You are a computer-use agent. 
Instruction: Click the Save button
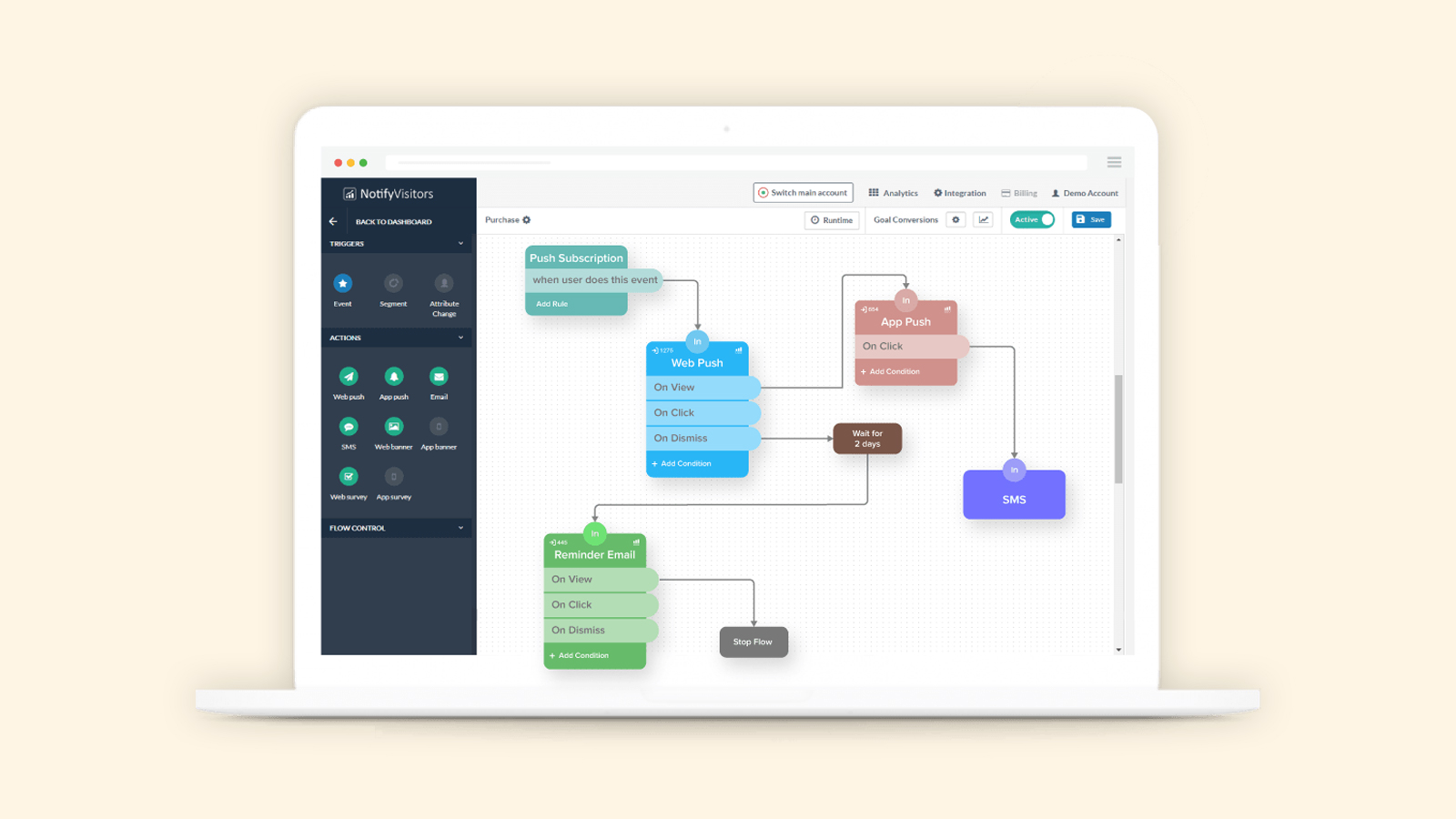coord(1091,219)
